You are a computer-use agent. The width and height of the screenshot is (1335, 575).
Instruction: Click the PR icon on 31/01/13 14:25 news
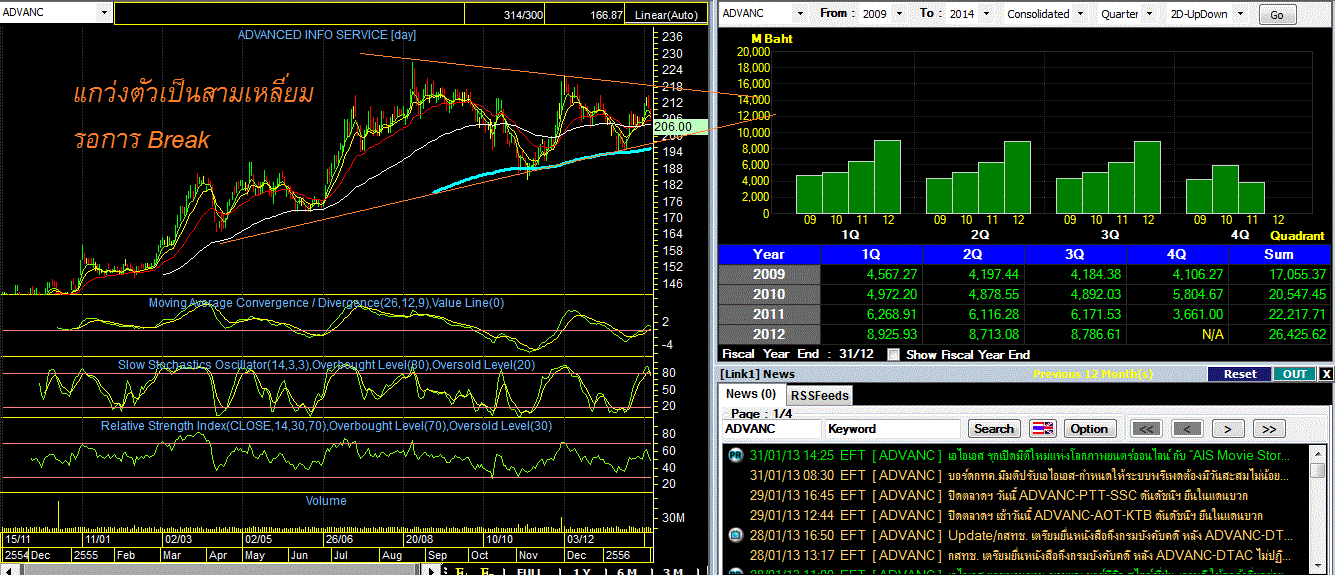click(735, 455)
